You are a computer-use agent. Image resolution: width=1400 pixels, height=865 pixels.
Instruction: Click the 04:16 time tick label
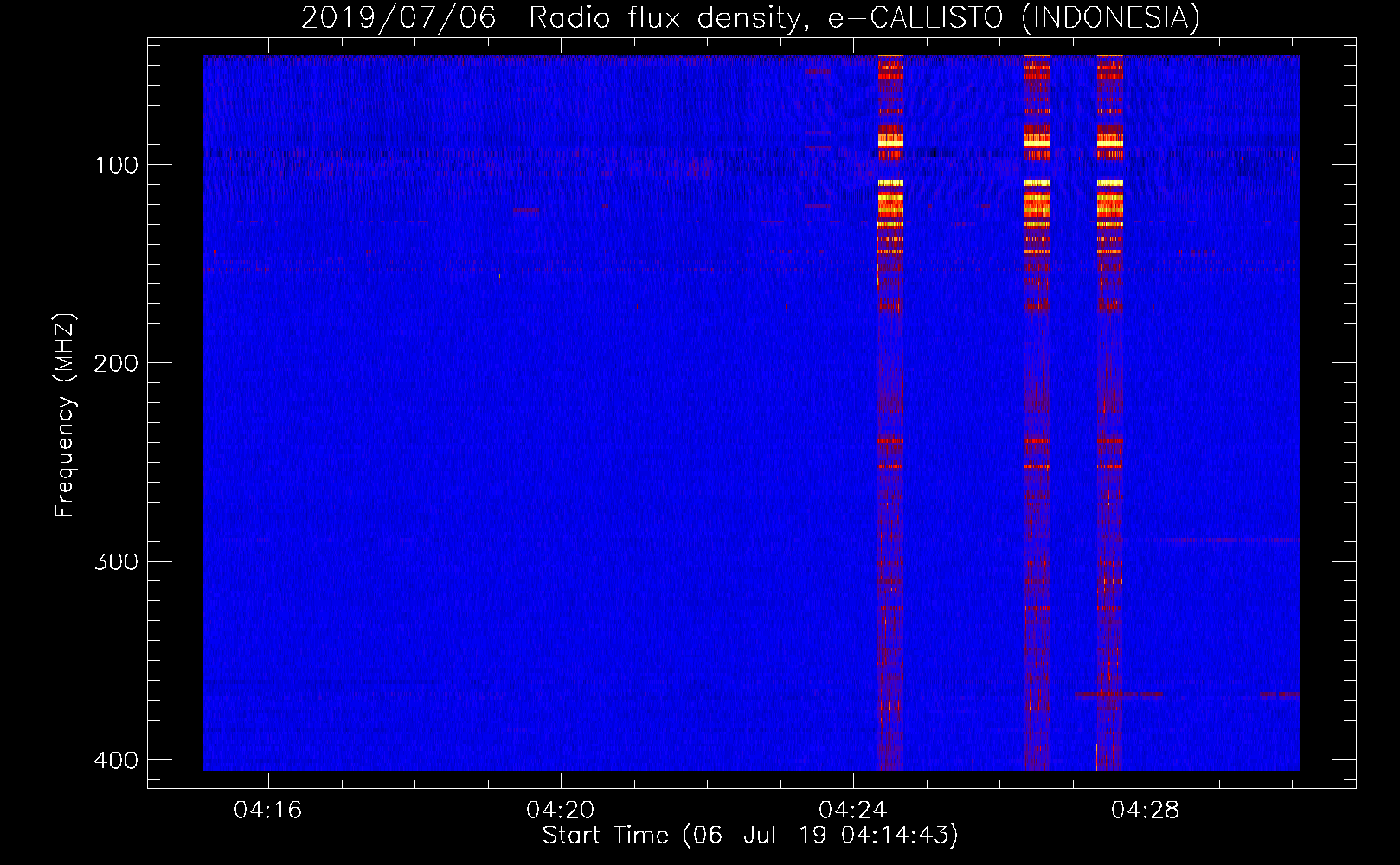point(268,811)
